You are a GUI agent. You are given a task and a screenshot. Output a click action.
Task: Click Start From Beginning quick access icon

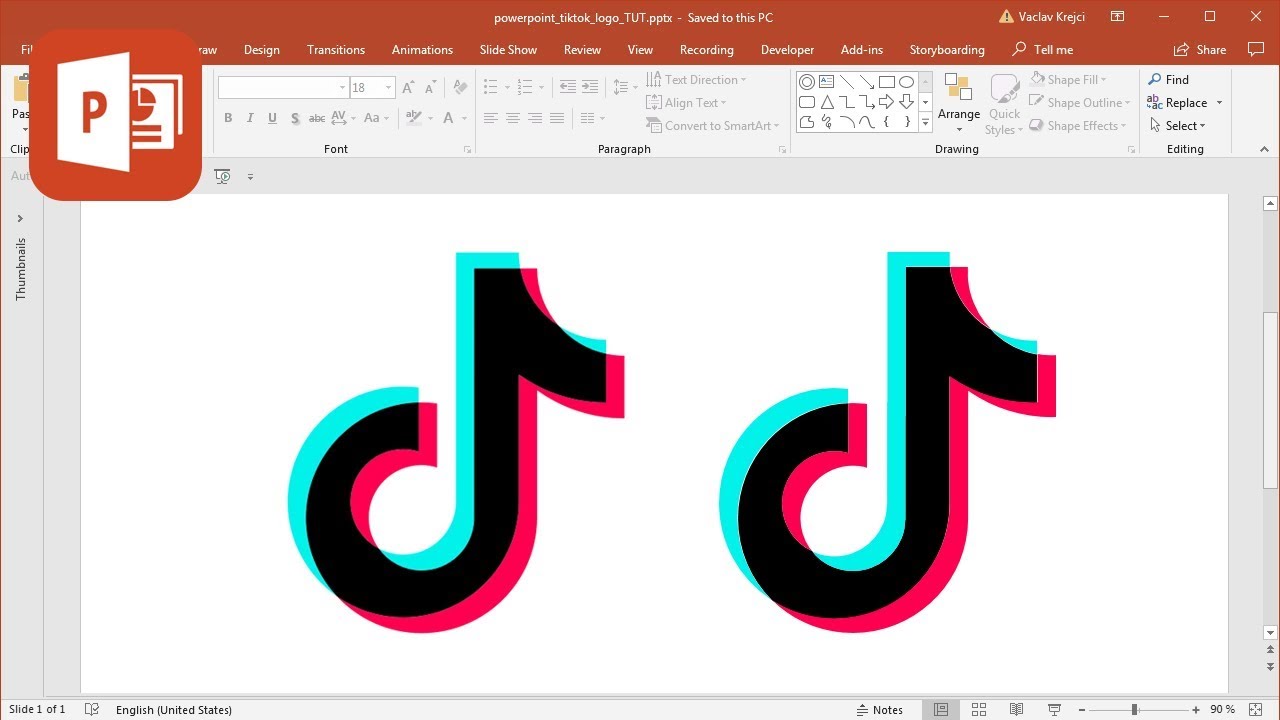click(223, 176)
